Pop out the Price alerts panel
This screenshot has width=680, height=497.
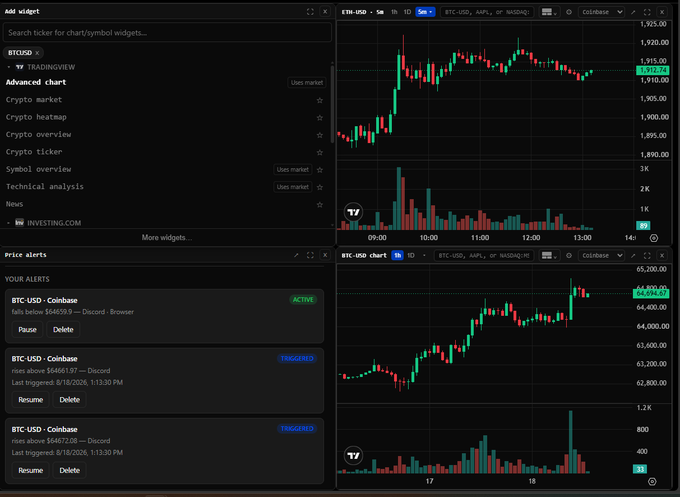pyautogui.click(x=296, y=255)
